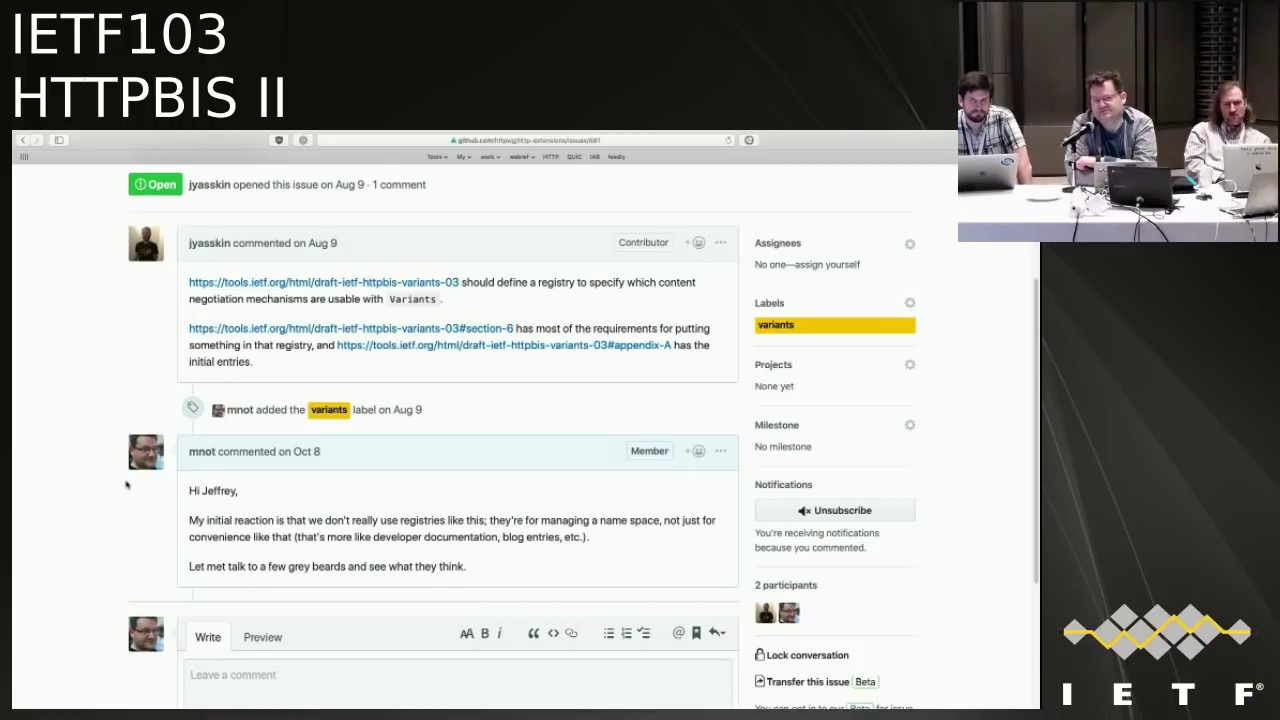The height and width of the screenshot is (720, 1280).
Task: Click mnot username in Oct 8 comment
Action: [x=202, y=452]
